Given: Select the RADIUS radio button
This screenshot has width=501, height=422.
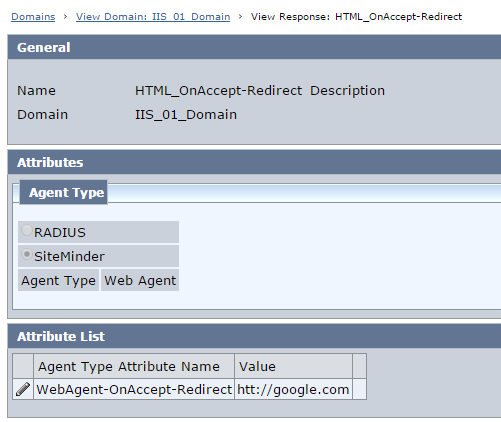Looking at the screenshot, I should pyautogui.click(x=27, y=230).
